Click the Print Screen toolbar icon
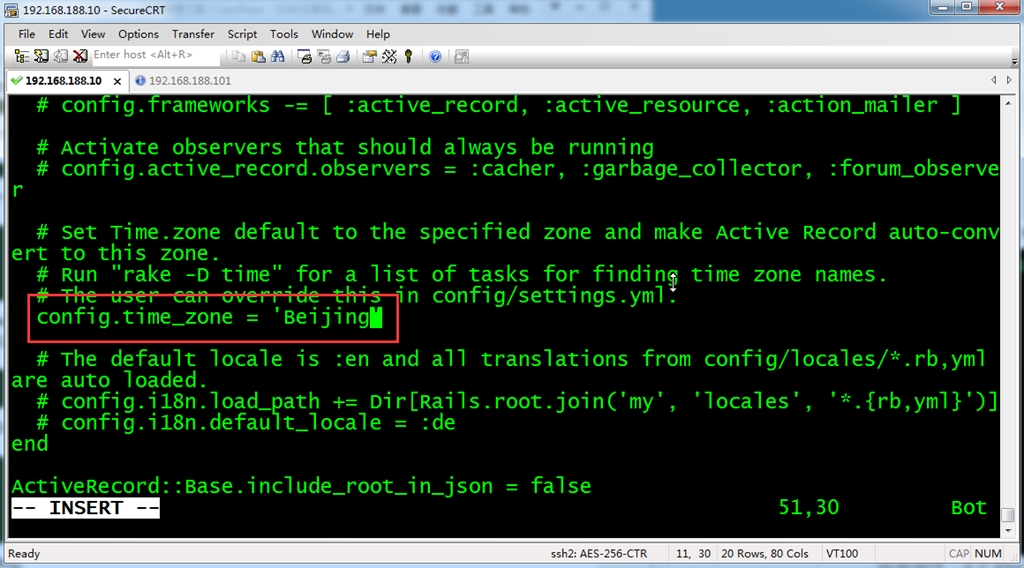1024x568 pixels. tap(304, 57)
